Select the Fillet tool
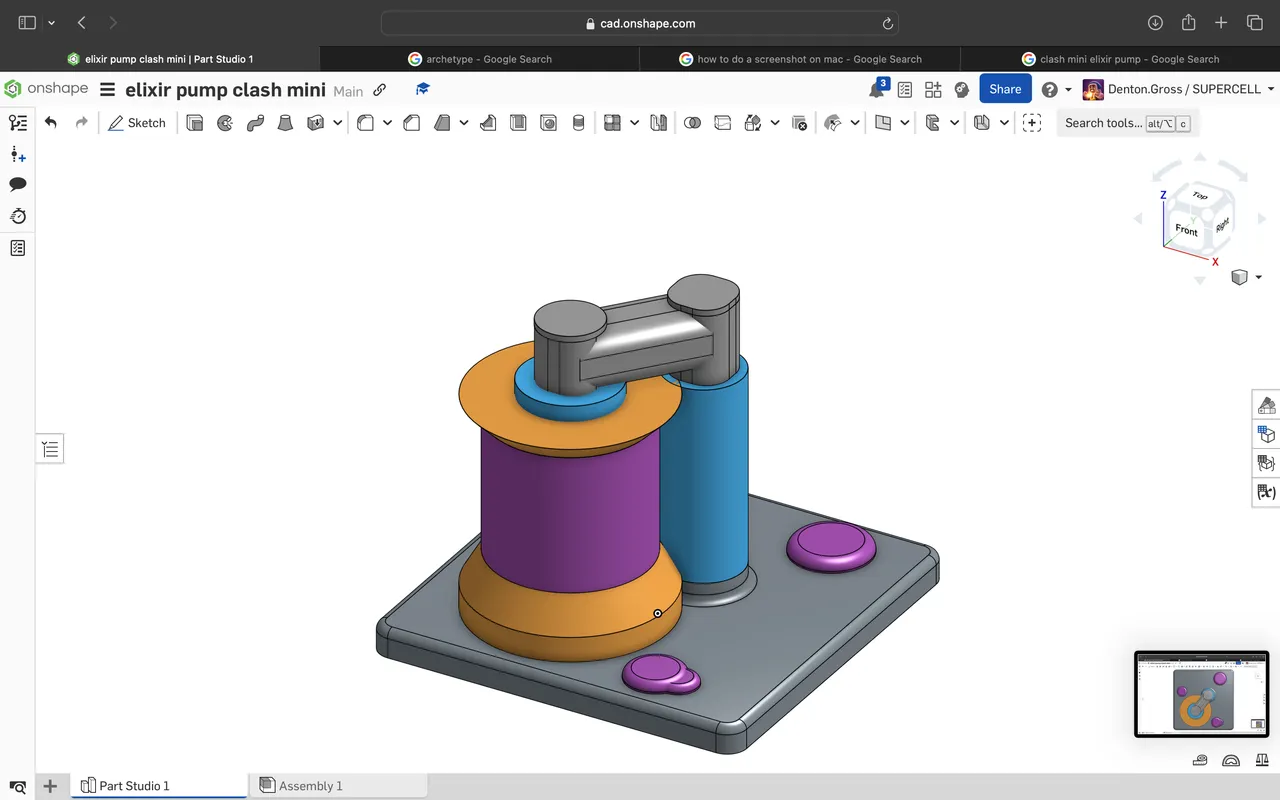The width and height of the screenshot is (1280, 800). click(x=365, y=123)
